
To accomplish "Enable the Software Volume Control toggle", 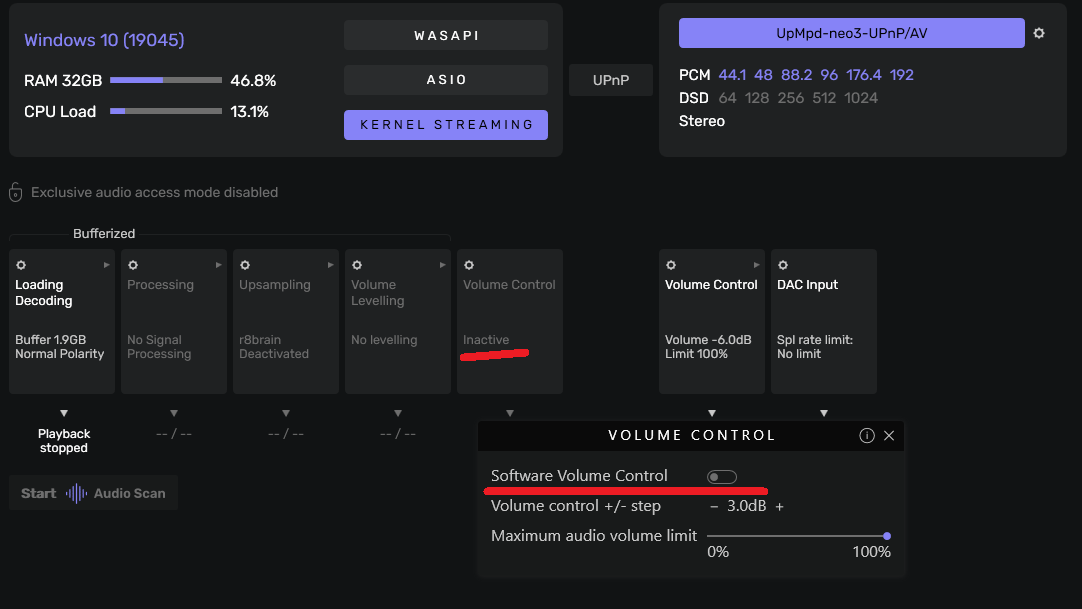I will click(721, 477).
